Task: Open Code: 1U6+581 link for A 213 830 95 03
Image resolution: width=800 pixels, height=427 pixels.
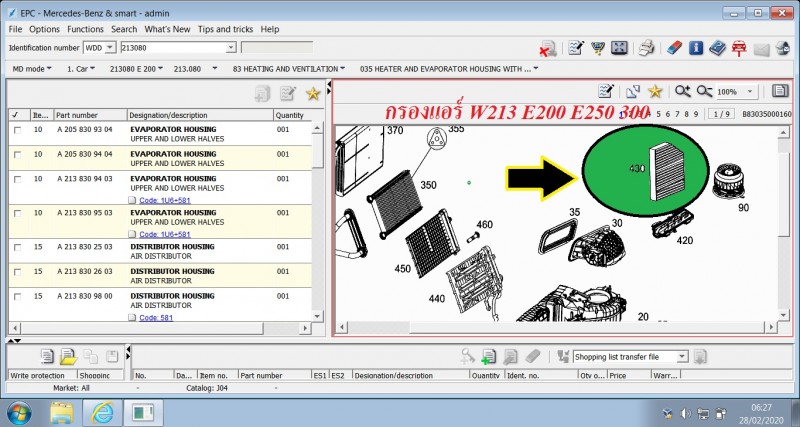Action: point(165,234)
